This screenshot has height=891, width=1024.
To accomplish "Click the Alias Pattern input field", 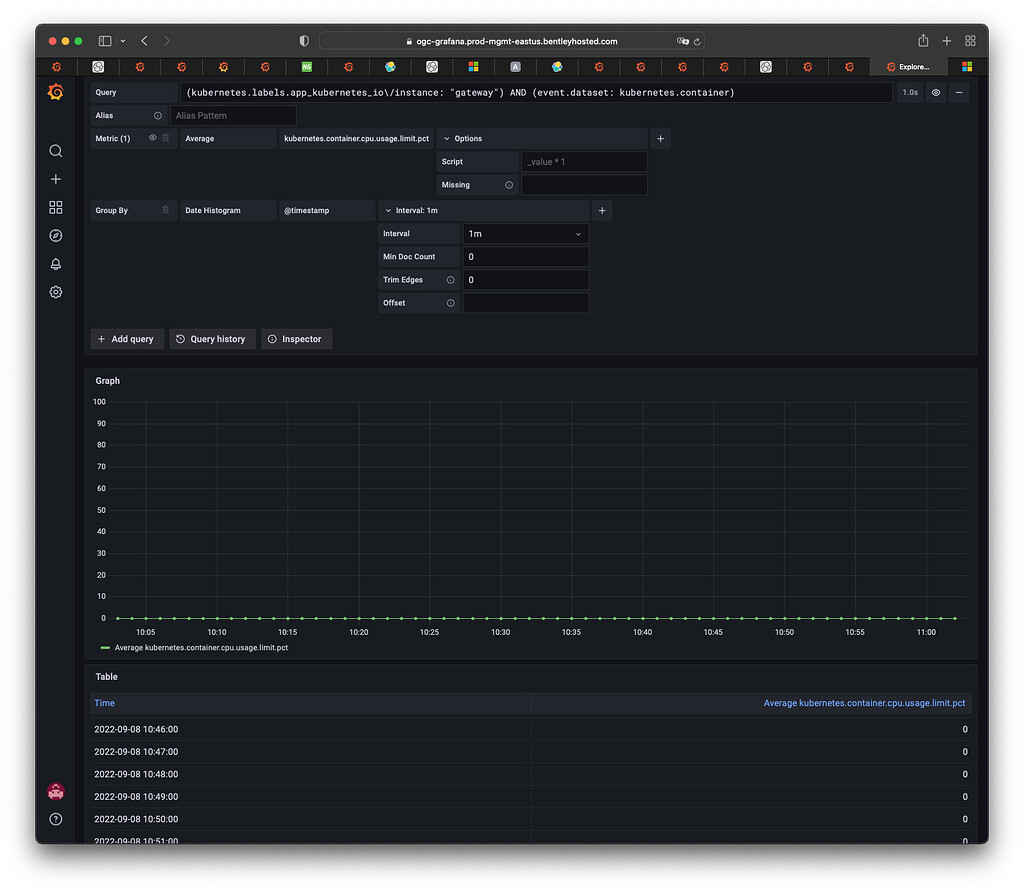I will [233, 115].
